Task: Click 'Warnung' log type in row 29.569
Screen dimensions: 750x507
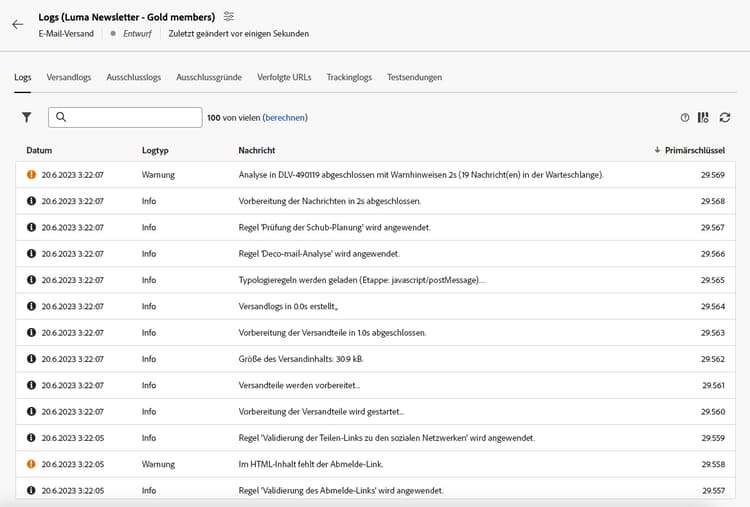Action: click(x=158, y=175)
